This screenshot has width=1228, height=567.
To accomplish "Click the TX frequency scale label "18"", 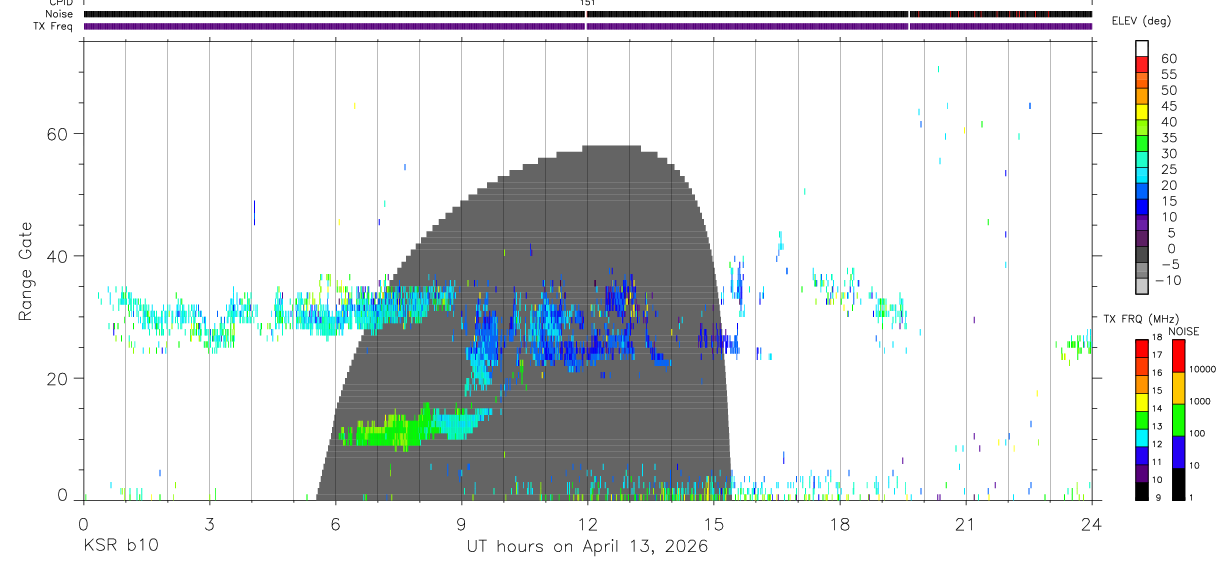I will [x=1155, y=339].
